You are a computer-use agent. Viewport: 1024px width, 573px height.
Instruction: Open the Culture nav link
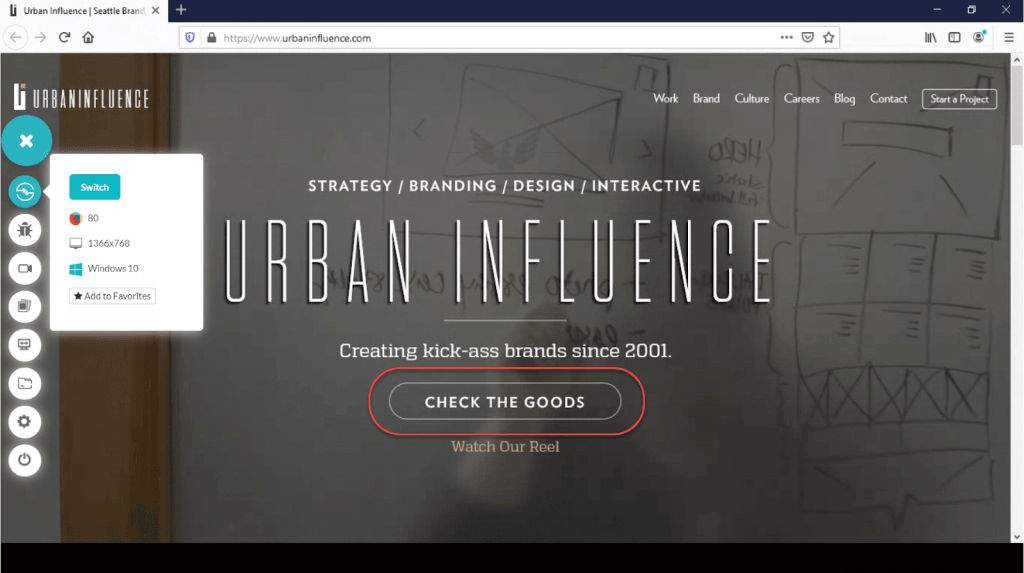tap(752, 99)
